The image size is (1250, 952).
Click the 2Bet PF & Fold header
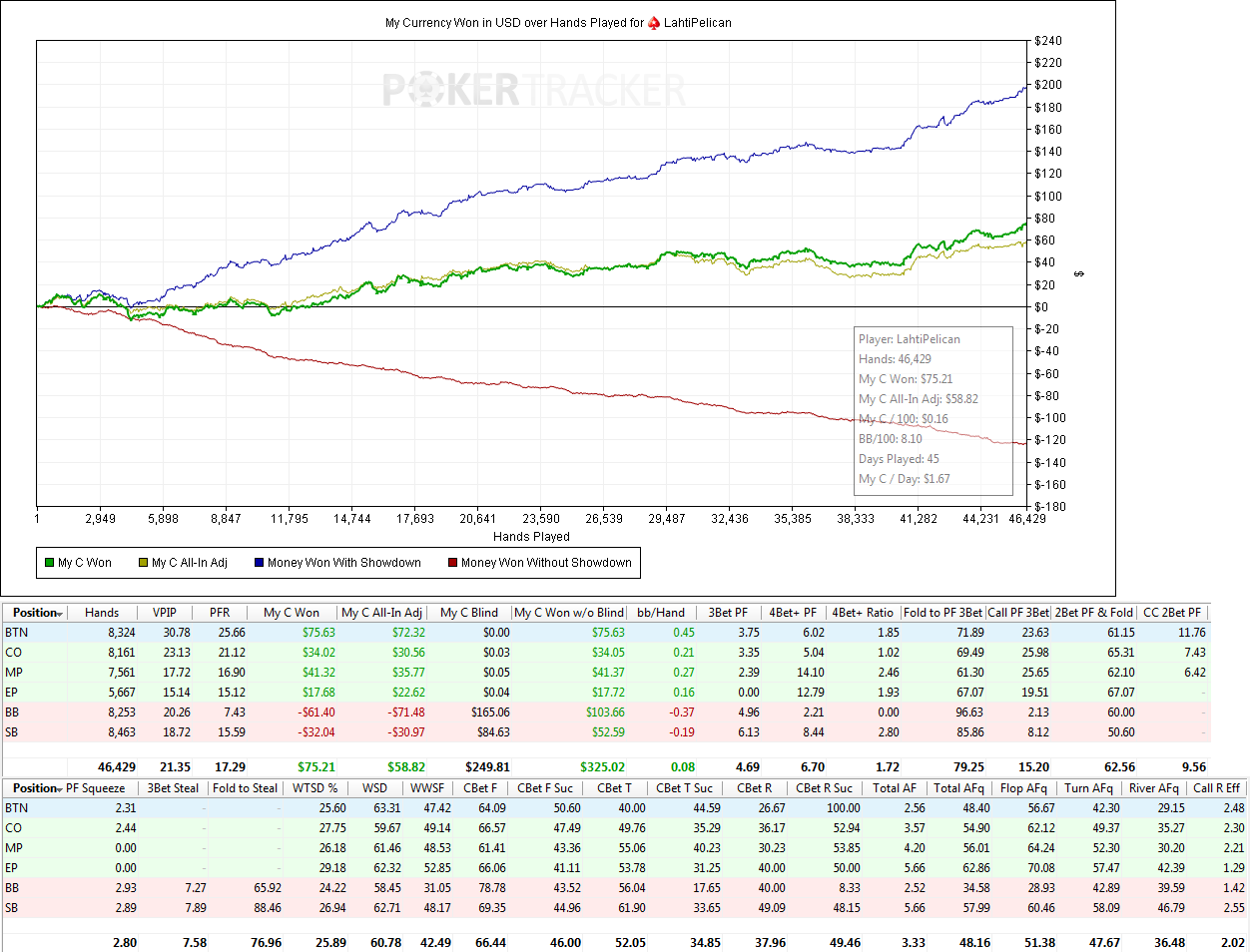tap(1094, 613)
